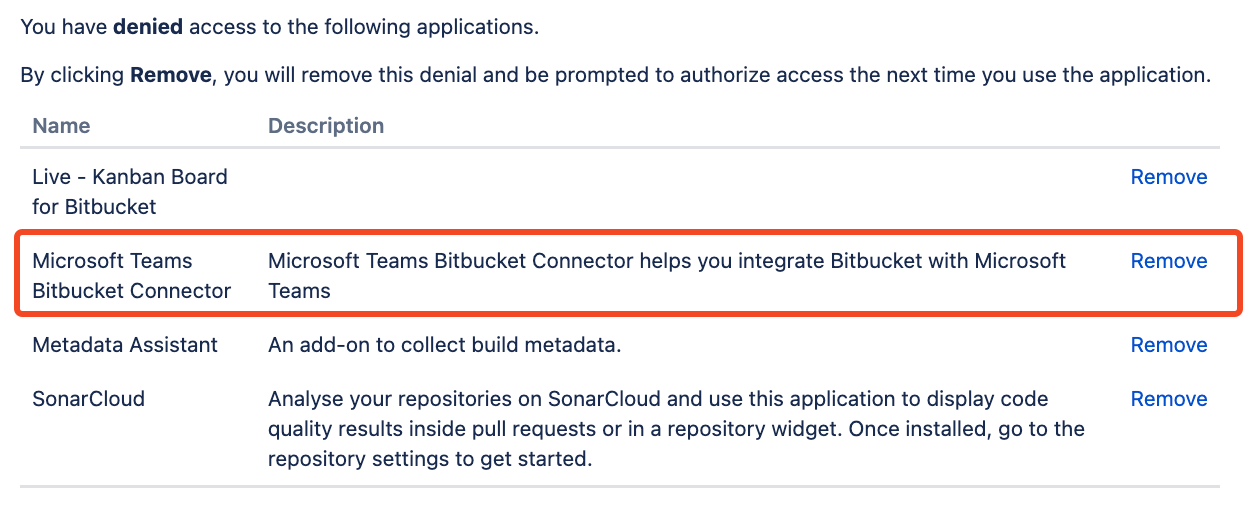This screenshot has width=1256, height=510.
Task: Click 'repository settings to get started' text
Action: [x=430, y=460]
